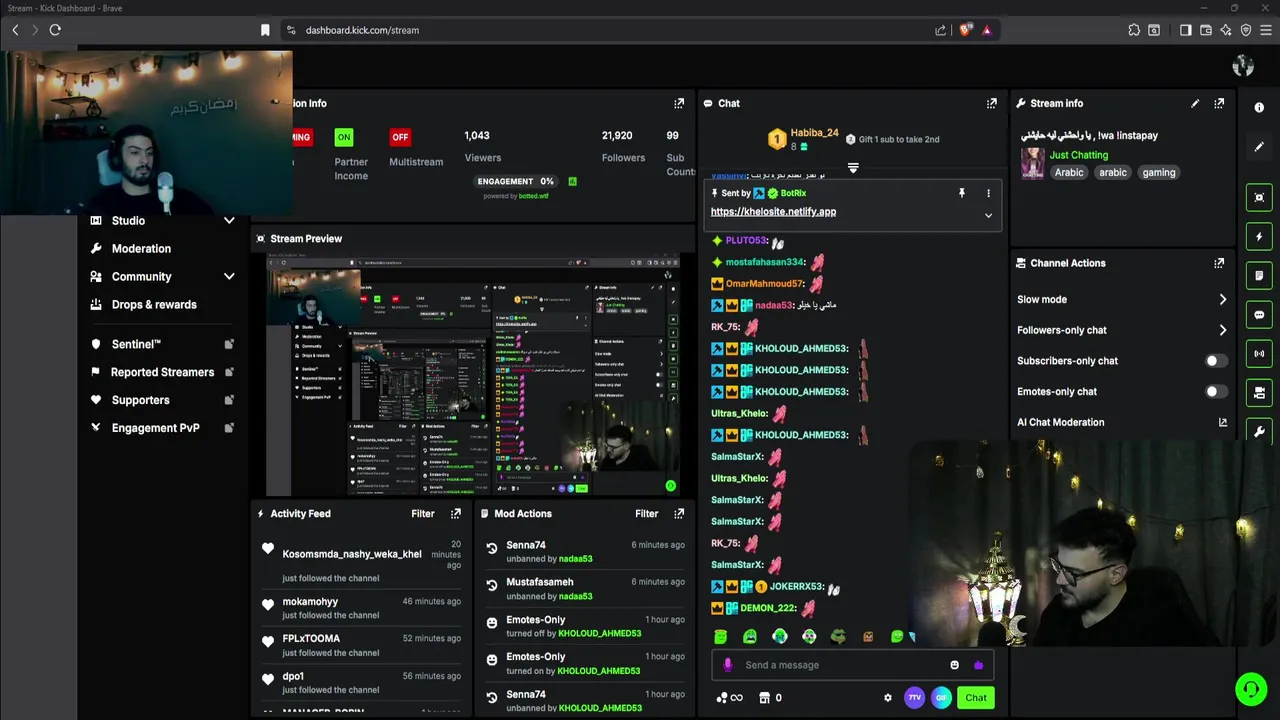Viewport: 1280px width, 720px height.
Task: Click the purple bot icon in the message box
Action: 978,665
